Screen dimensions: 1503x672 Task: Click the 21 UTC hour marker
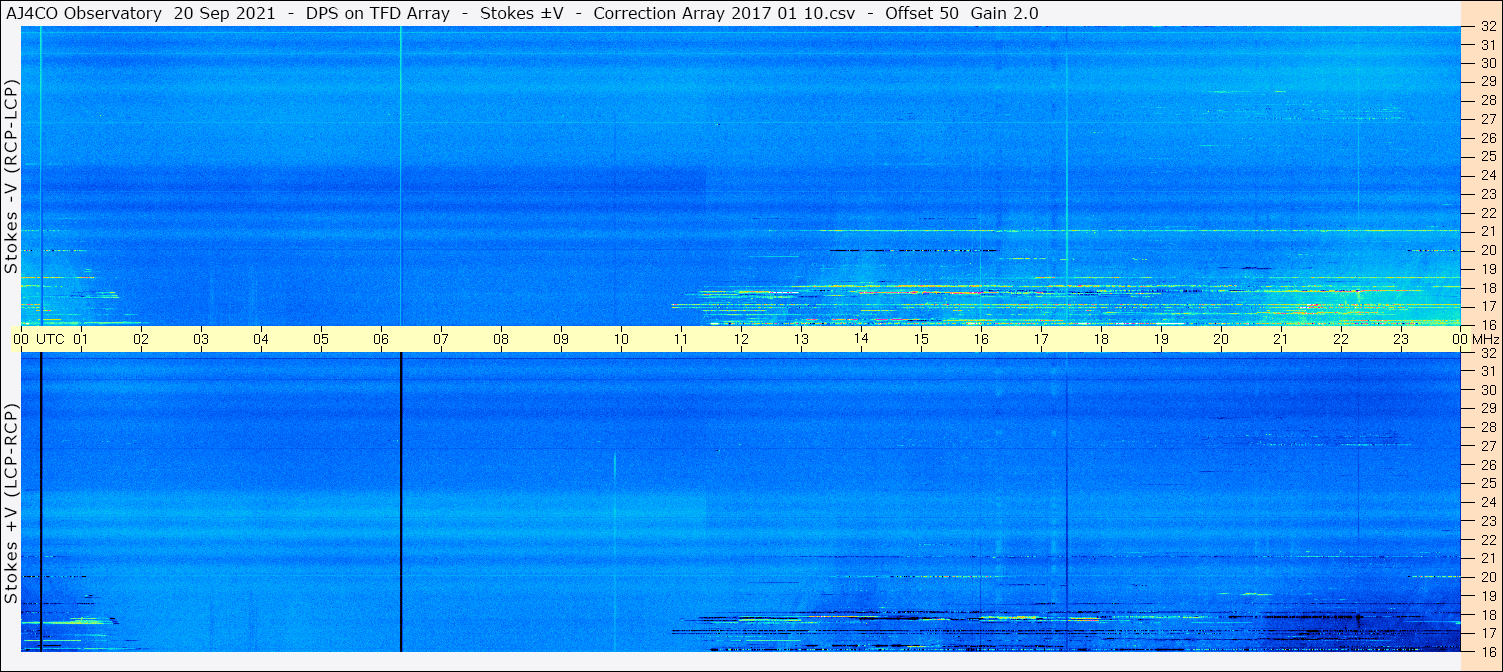click(x=1281, y=339)
